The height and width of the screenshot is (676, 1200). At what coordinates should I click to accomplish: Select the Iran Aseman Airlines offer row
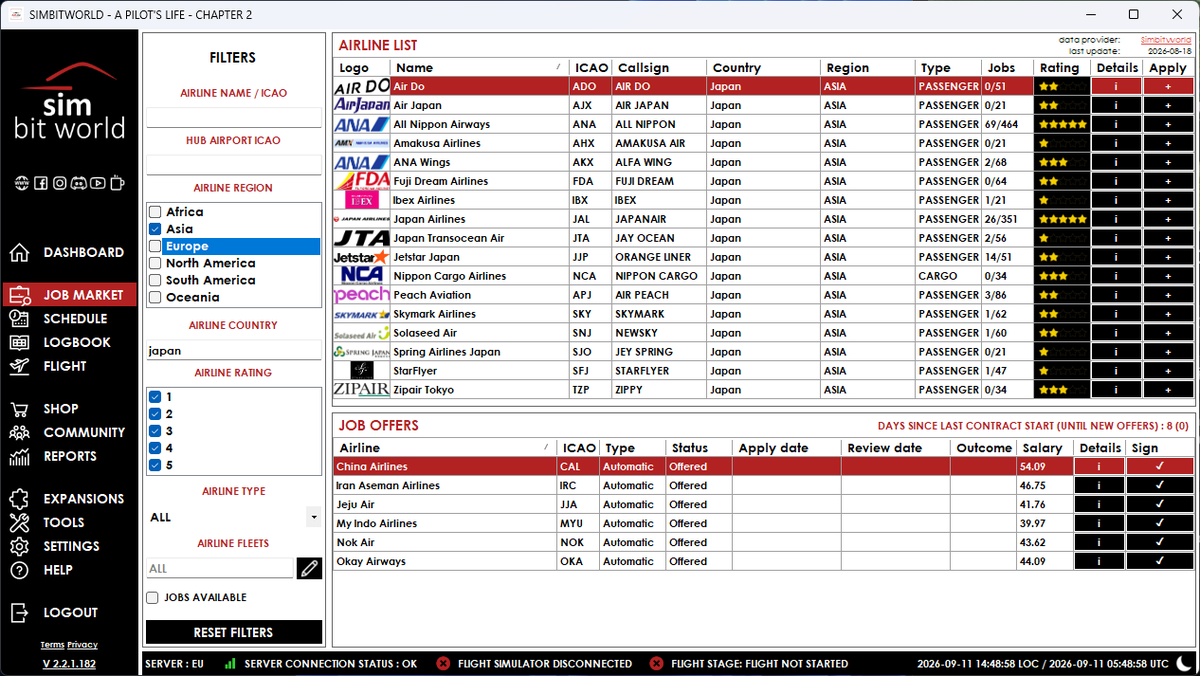tap(763, 486)
